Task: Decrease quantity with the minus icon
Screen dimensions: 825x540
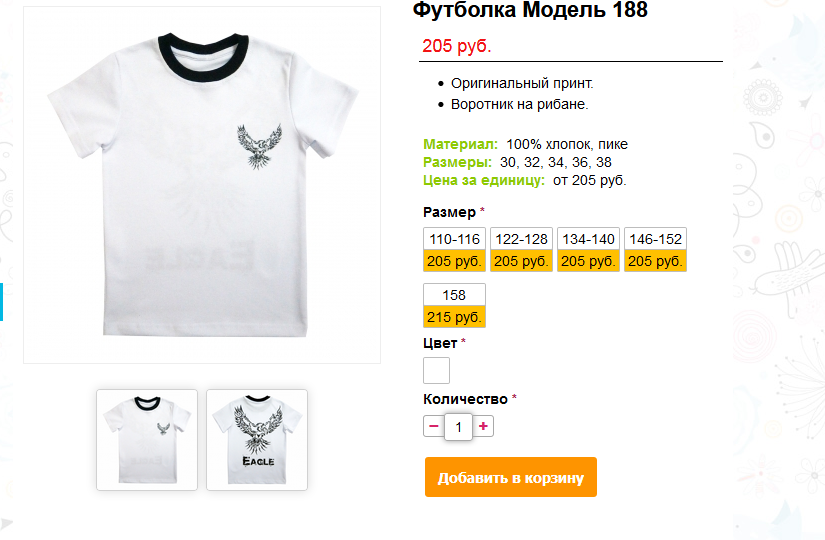Action: click(434, 426)
